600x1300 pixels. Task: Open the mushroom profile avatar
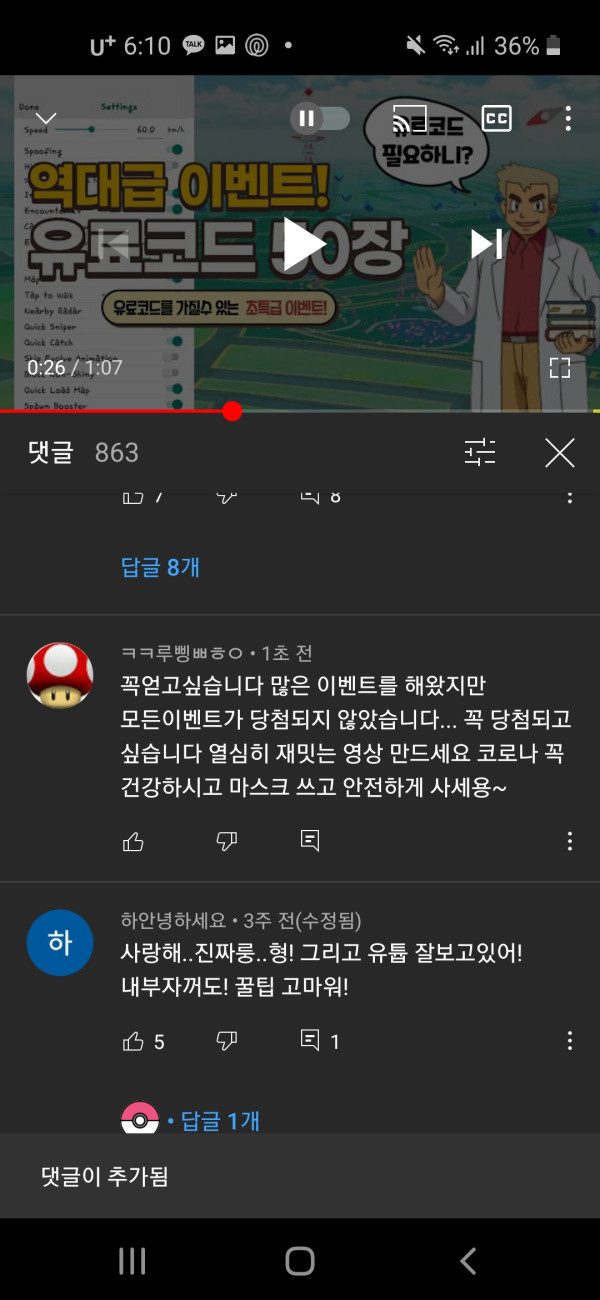coord(59,677)
